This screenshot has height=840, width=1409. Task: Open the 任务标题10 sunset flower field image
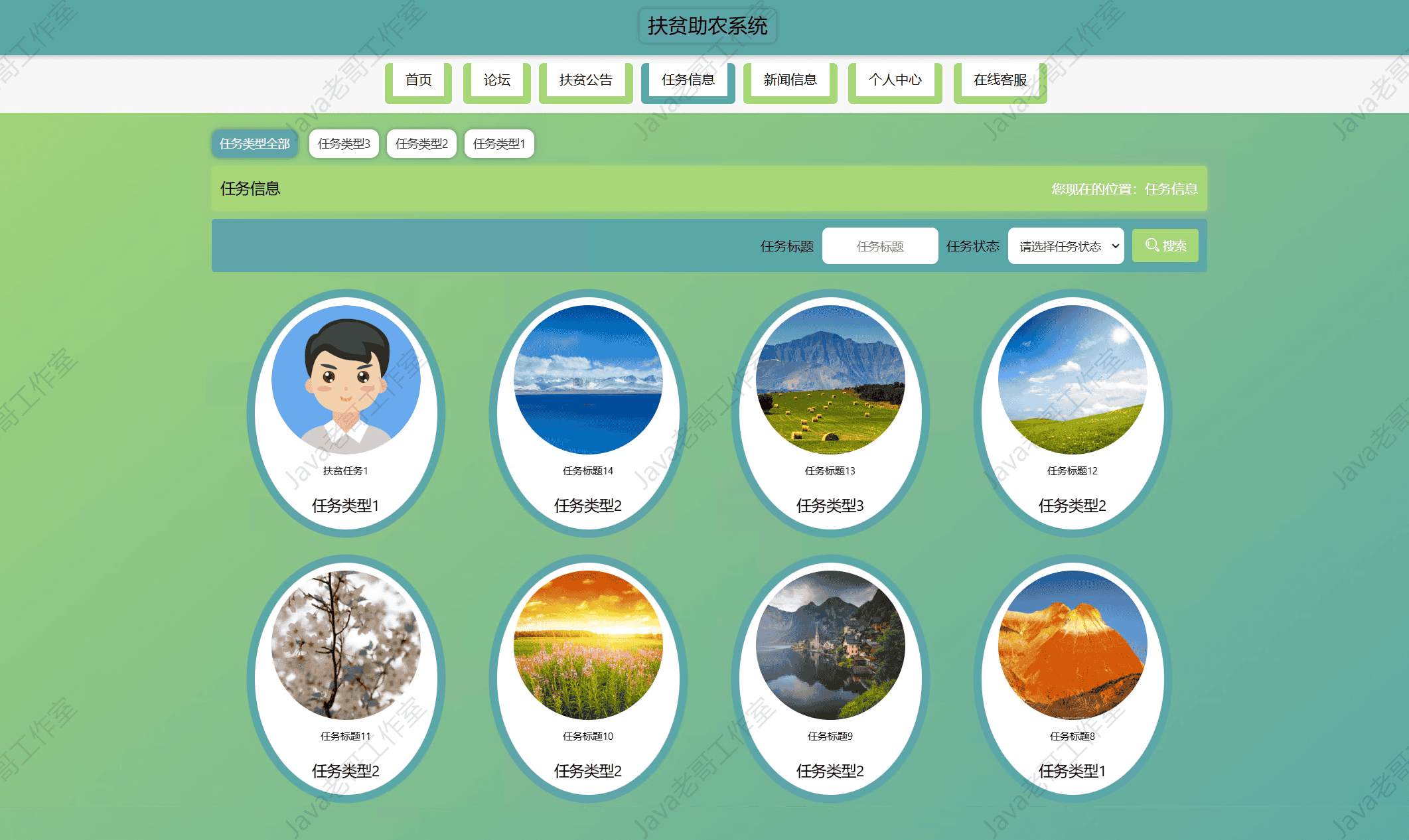[588, 645]
